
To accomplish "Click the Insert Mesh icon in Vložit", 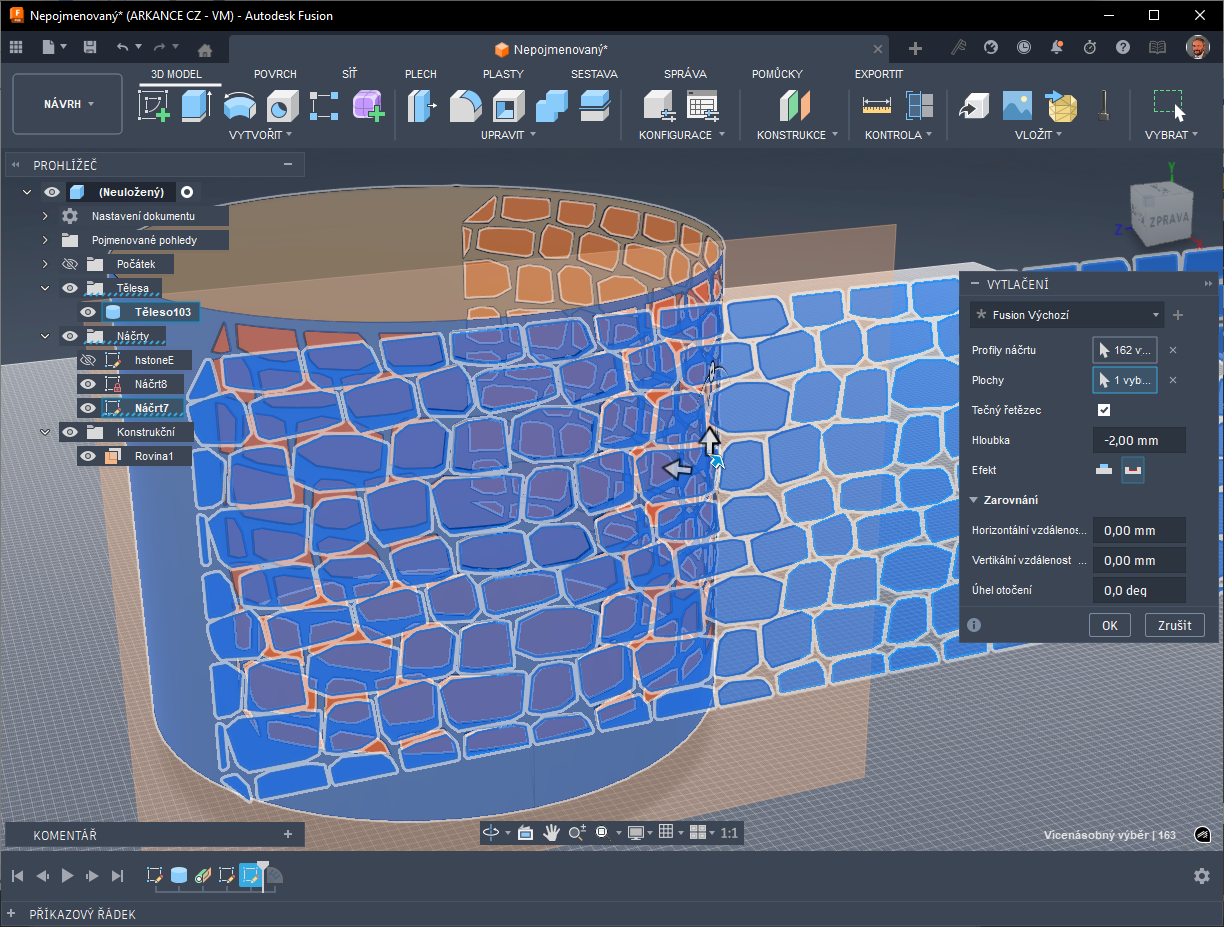I will pos(1060,105).
